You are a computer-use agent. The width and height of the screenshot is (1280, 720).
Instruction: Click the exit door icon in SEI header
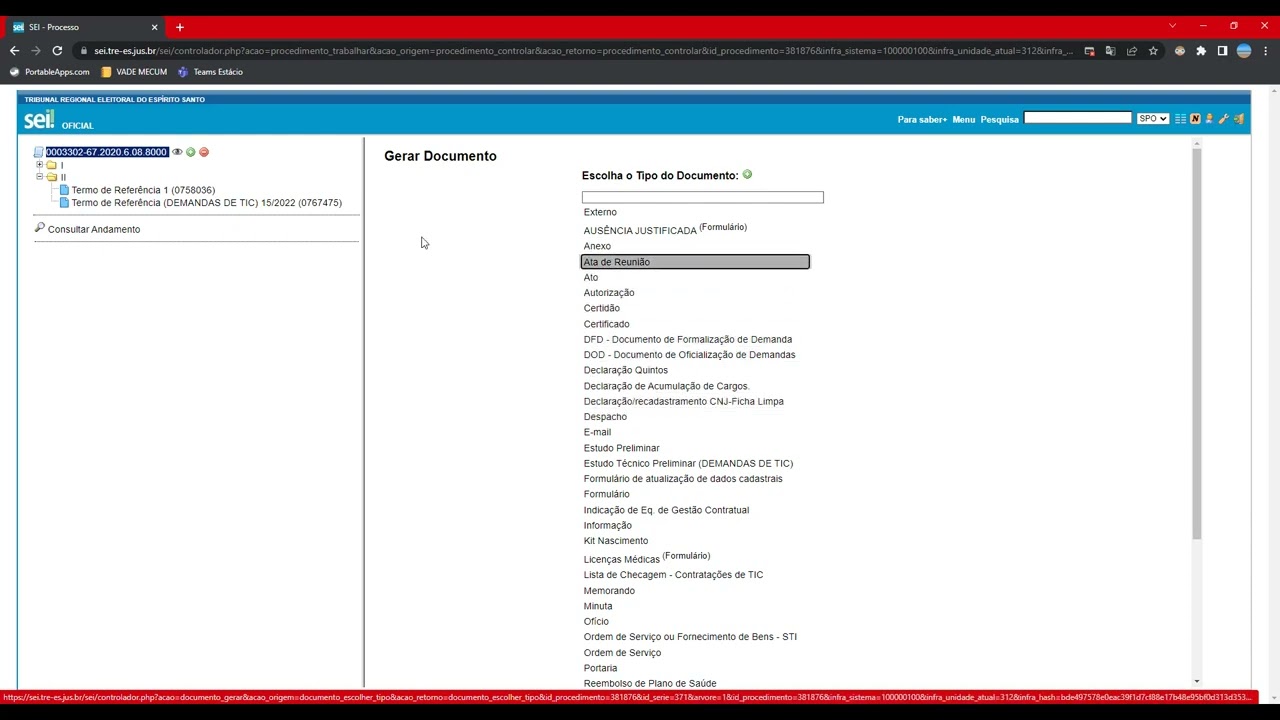(1238, 119)
